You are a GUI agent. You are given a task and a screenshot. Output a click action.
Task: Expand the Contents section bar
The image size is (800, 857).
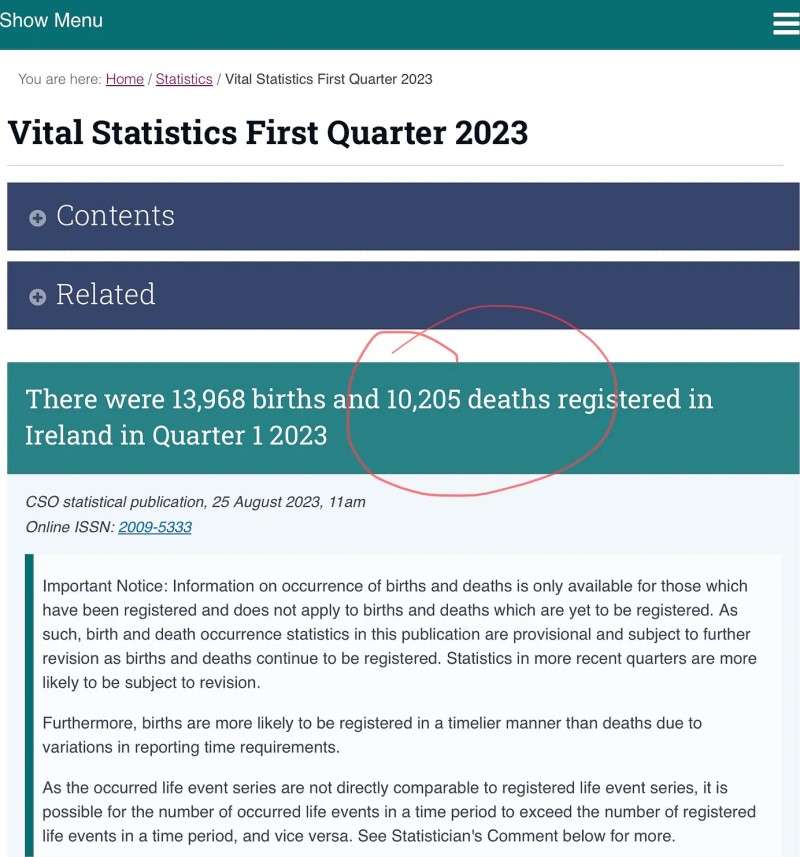(402, 216)
